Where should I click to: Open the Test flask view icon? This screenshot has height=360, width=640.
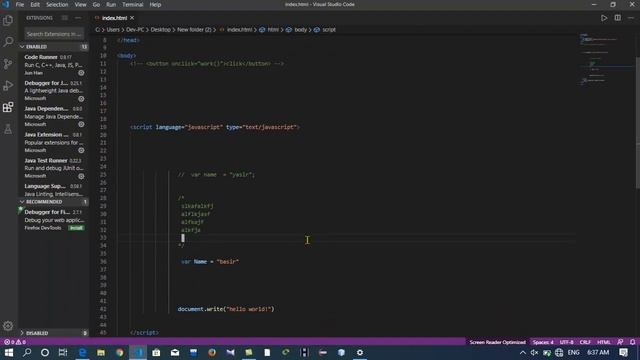click(8, 129)
